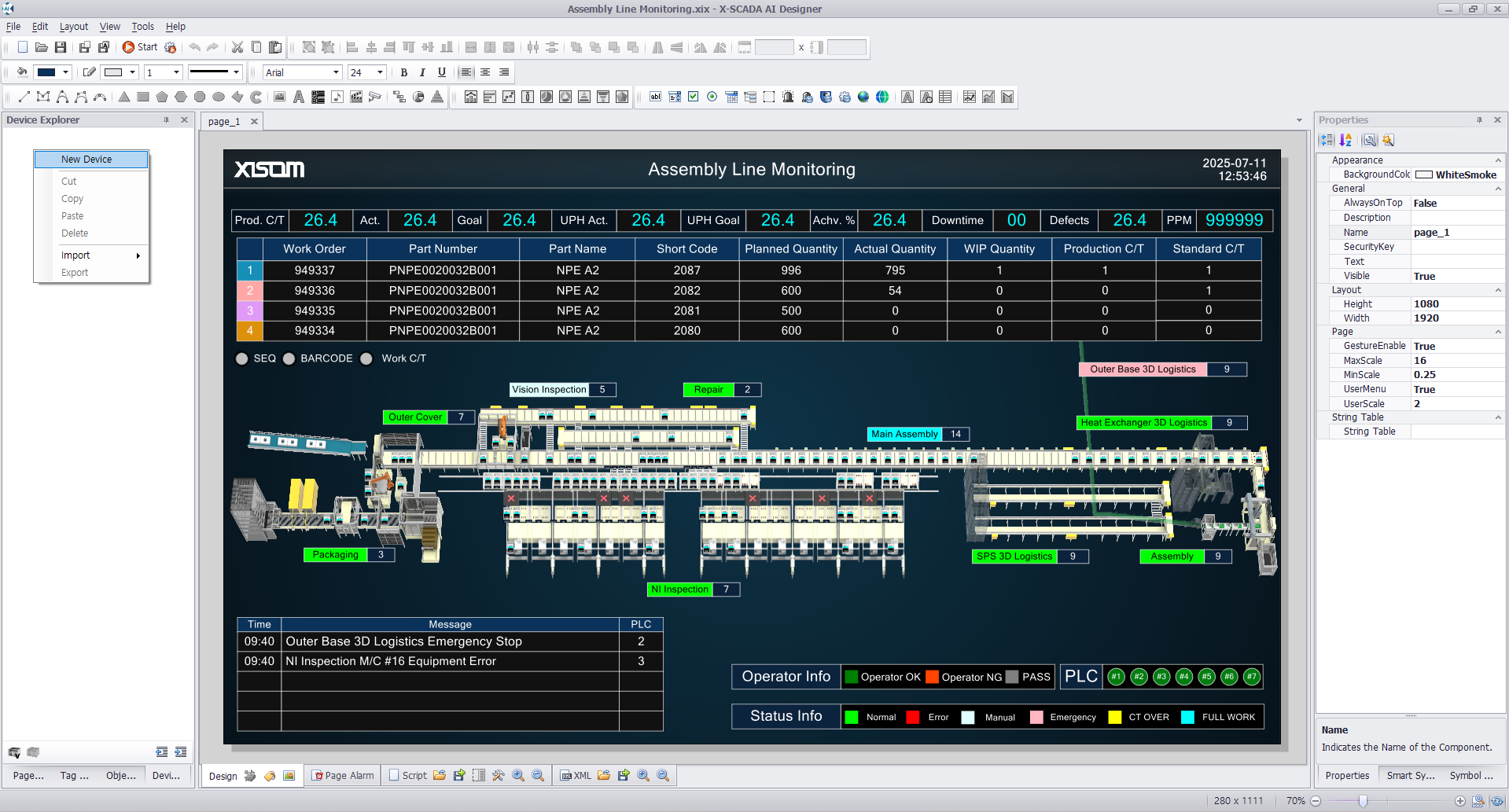This screenshot has width=1509, height=812.
Task: Open the Arial font family dropdown
Action: point(336,72)
